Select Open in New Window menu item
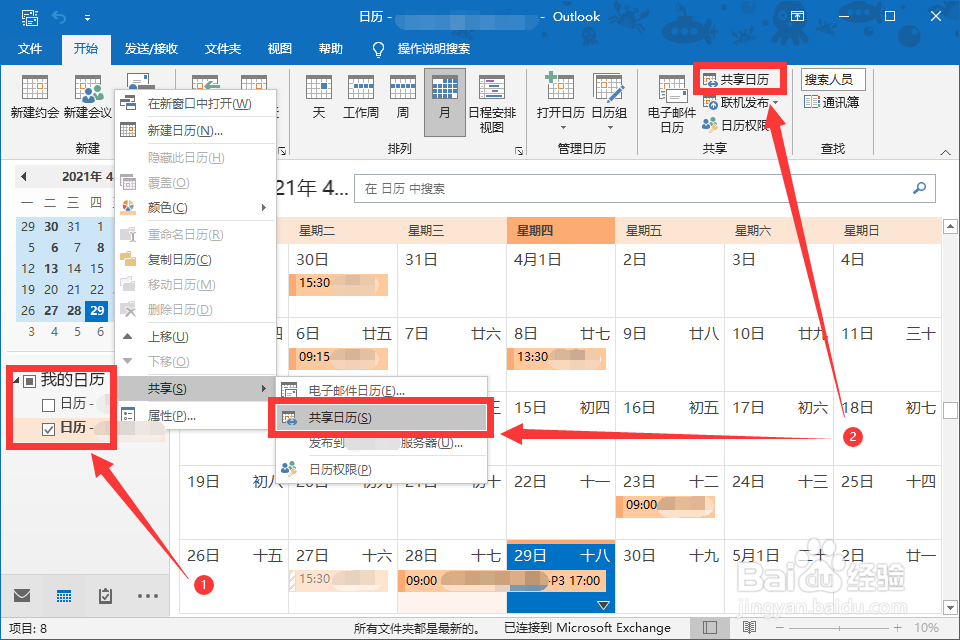The height and width of the screenshot is (640, 960). tap(196, 104)
